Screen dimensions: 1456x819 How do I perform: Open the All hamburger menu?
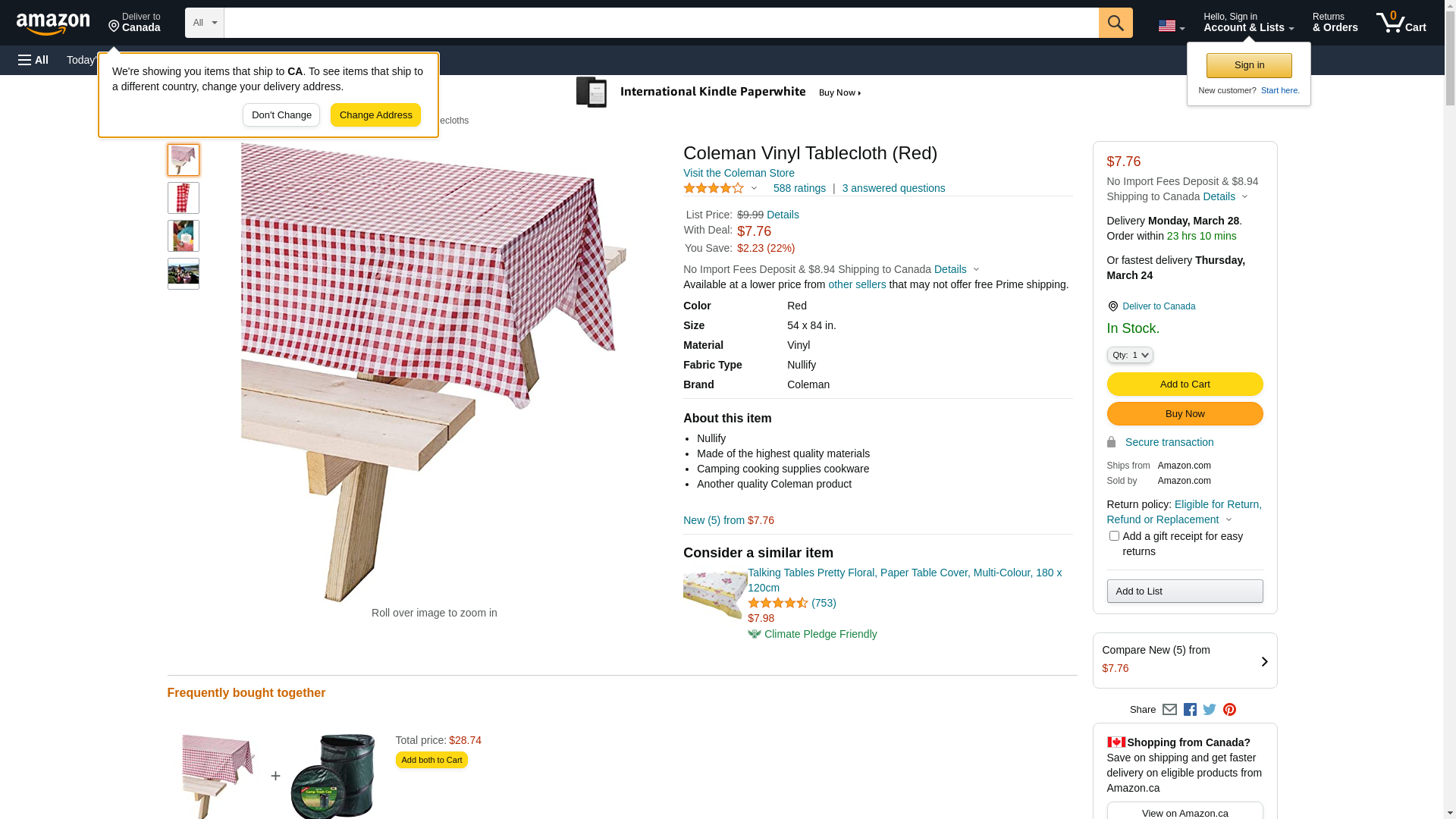tap(33, 60)
